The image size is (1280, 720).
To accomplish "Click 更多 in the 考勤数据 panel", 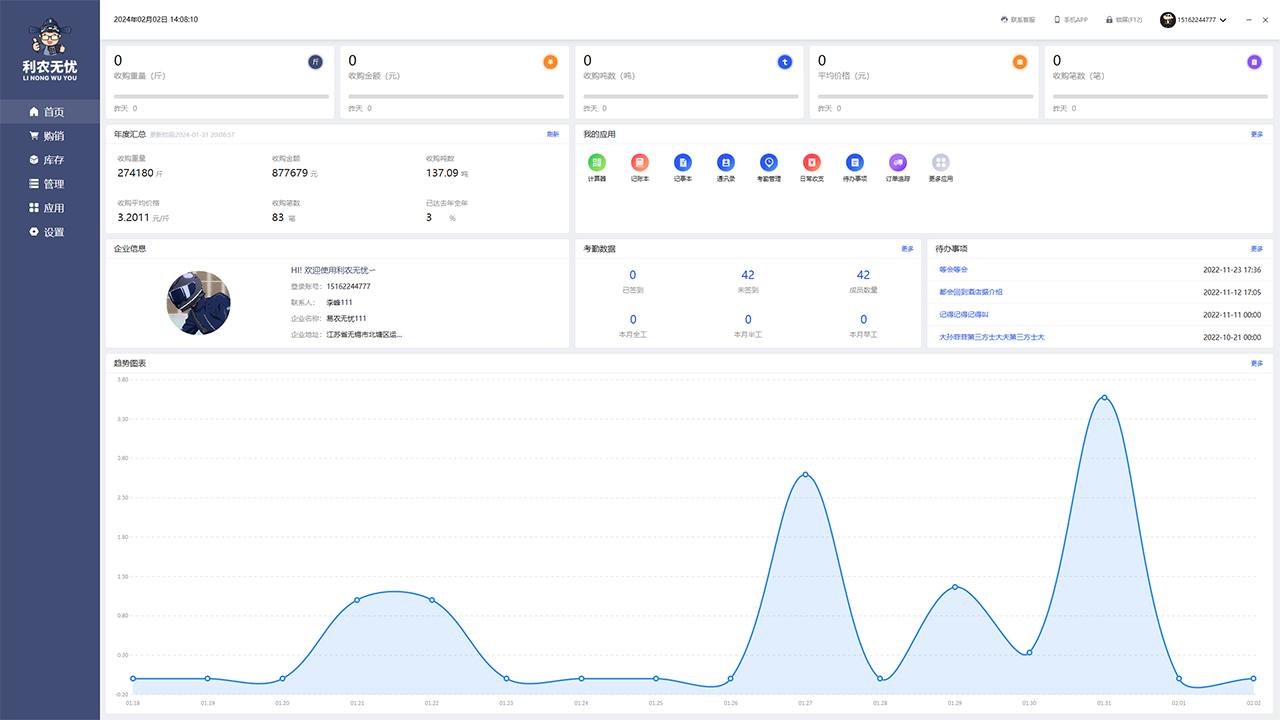I will pyautogui.click(x=907, y=248).
